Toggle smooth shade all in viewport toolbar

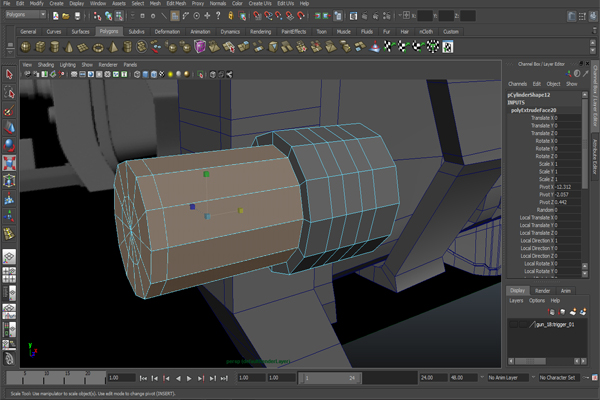(145, 74)
